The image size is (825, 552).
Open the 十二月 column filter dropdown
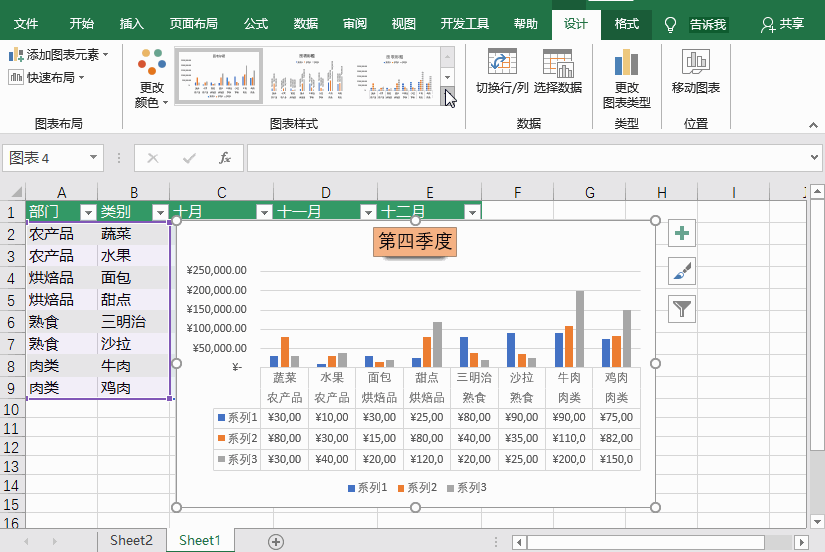click(x=472, y=212)
